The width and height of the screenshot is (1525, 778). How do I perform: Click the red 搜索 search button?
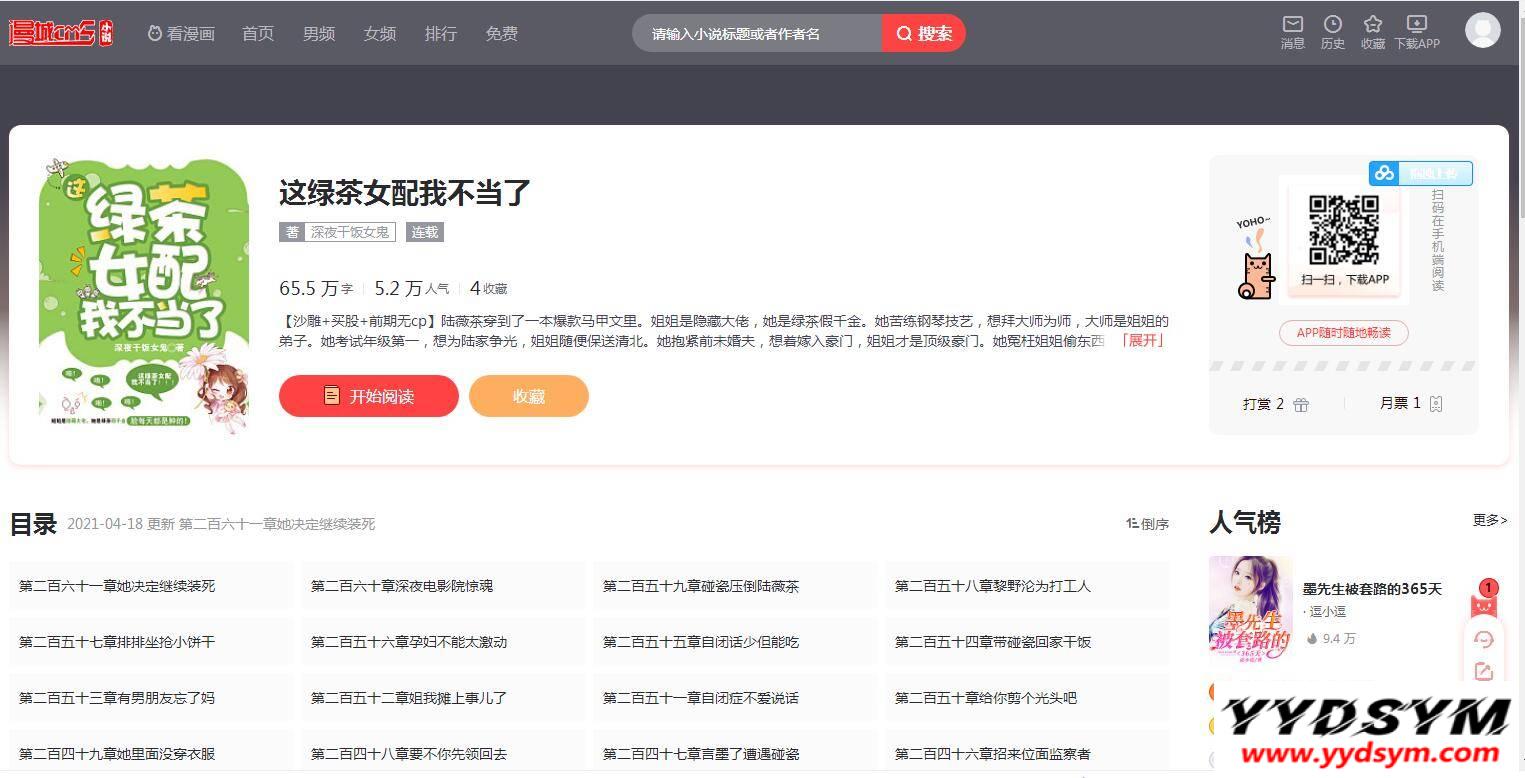(x=923, y=33)
